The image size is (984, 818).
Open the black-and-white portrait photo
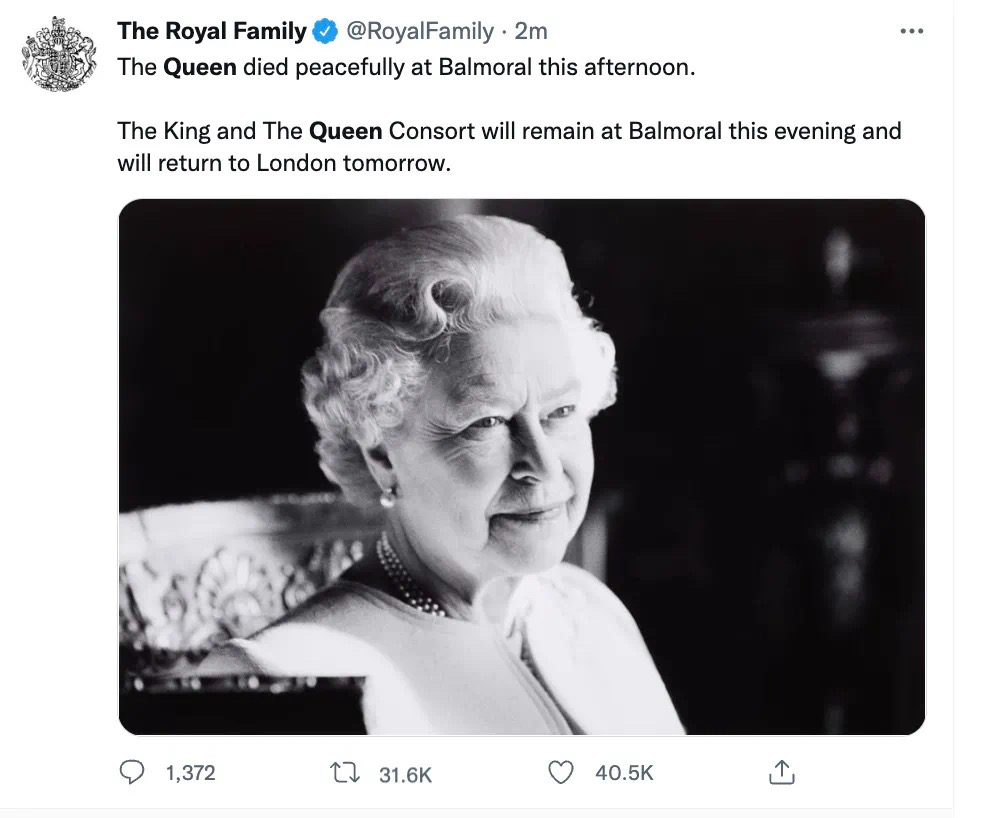click(521, 467)
